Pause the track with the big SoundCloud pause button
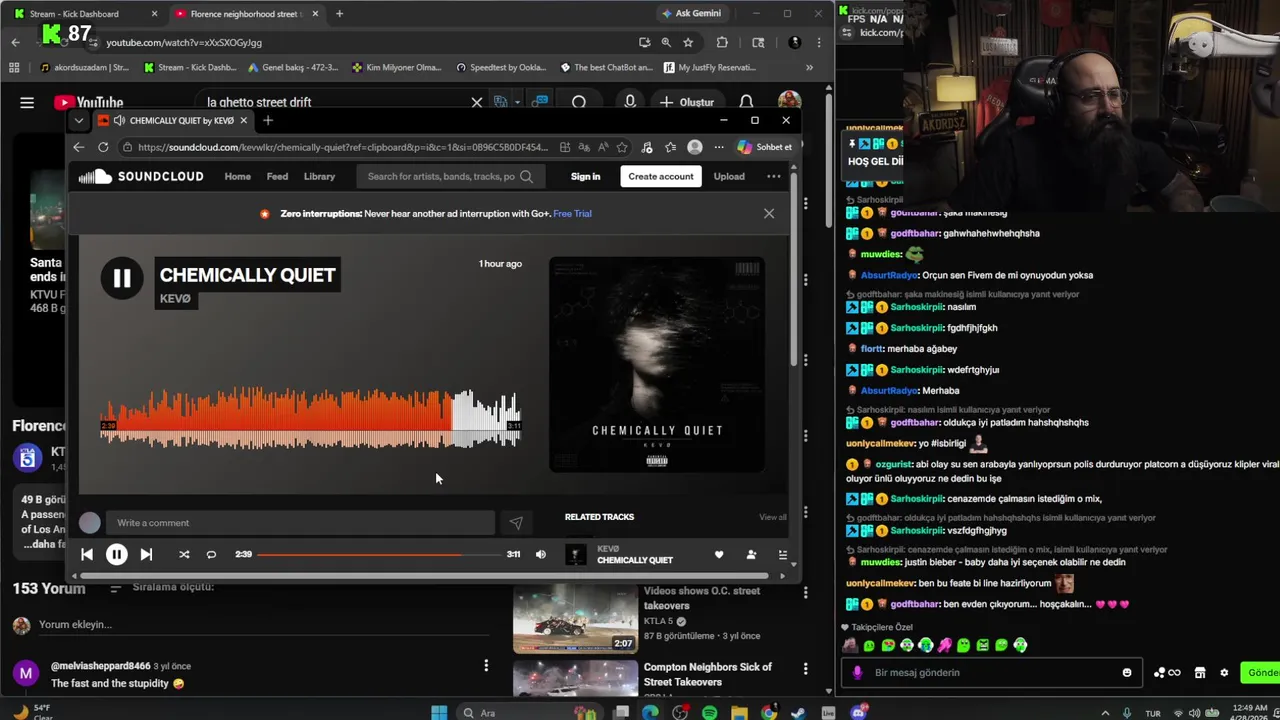The image size is (1280, 720). (121, 278)
